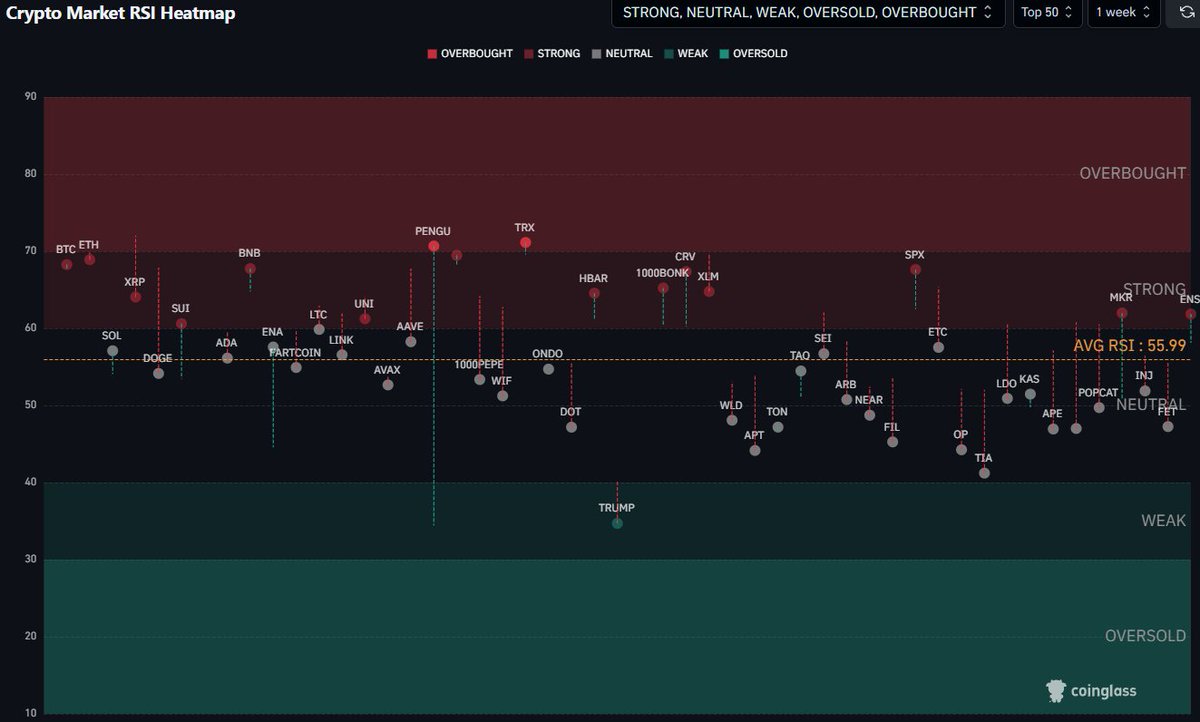This screenshot has width=1200, height=722.
Task: Select the SPX data point
Action: (915, 270)
